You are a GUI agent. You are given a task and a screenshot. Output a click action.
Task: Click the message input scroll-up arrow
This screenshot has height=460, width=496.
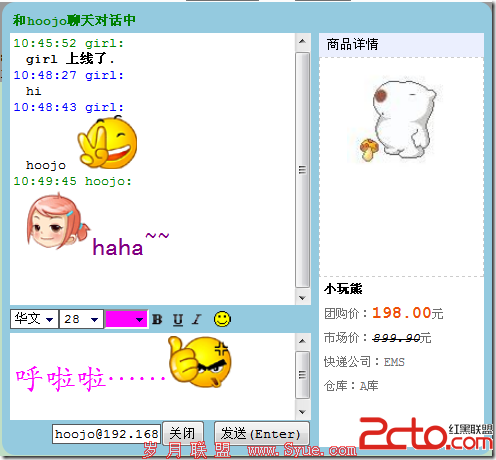(x=302, y=341)
